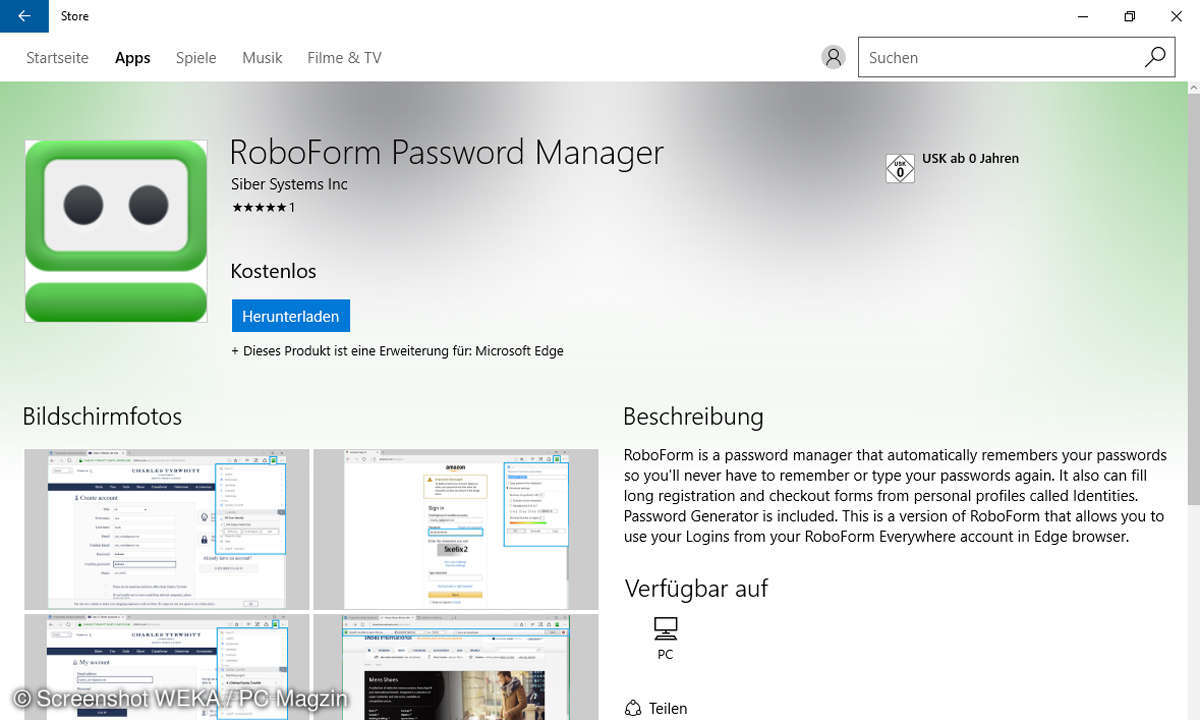Click the search magnifier icon
Viewport: 1200px width, 720px height.
coord(1155,57)
